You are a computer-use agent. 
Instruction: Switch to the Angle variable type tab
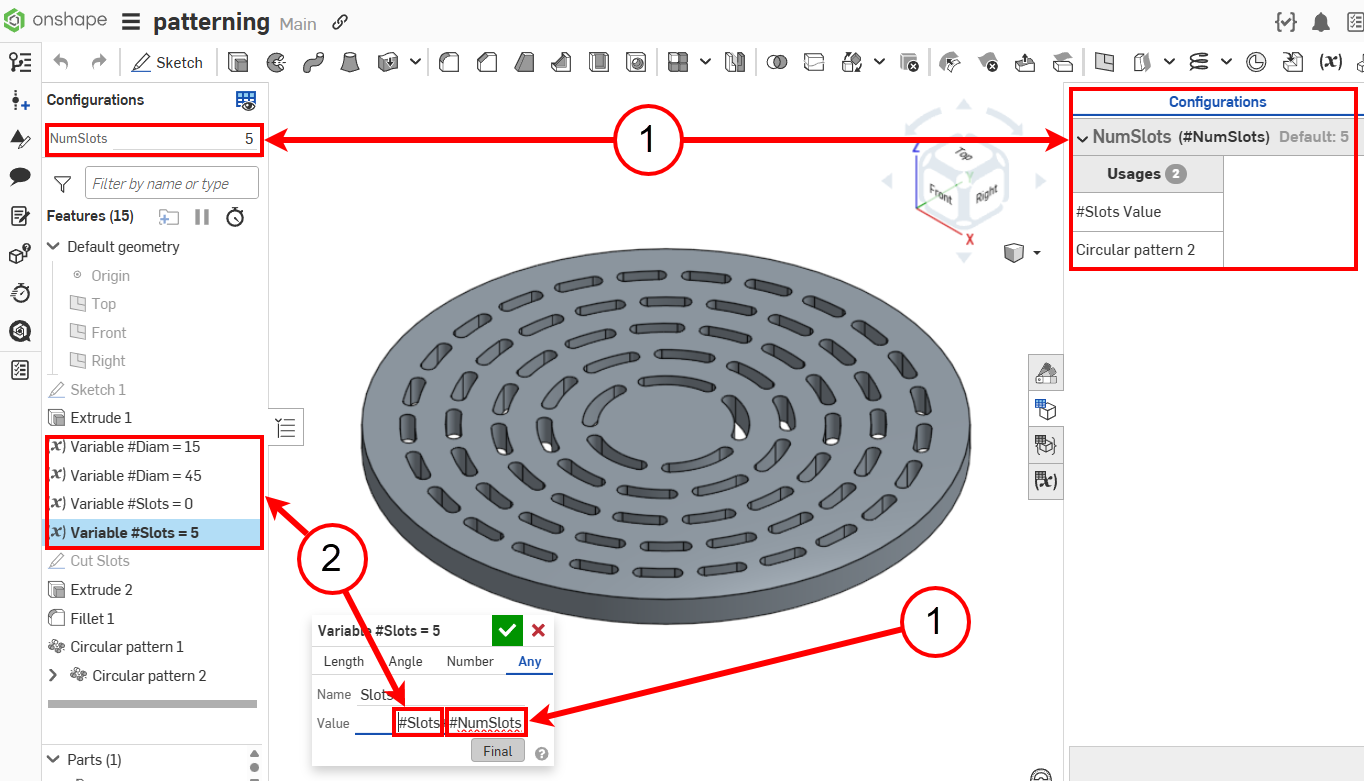point(406,661)
